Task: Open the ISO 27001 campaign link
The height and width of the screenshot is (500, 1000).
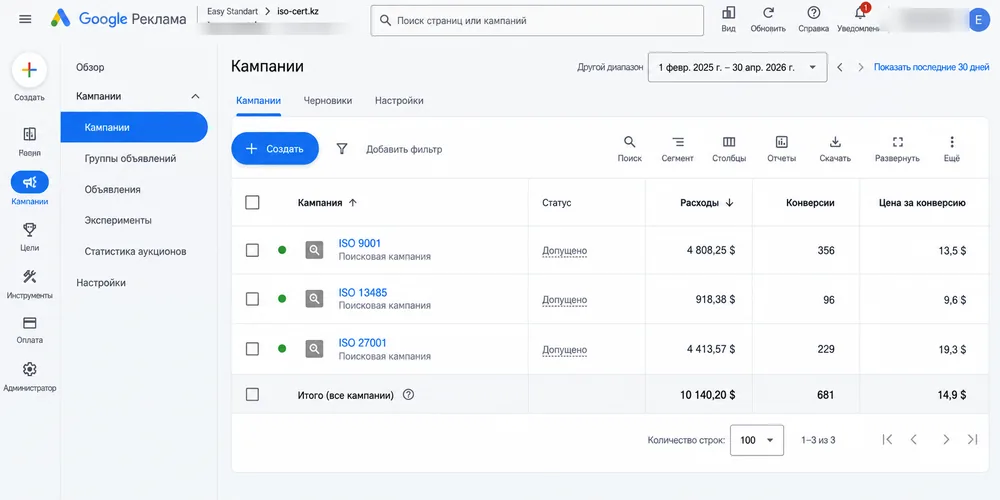Action: pyautogui.click(x=362, y=342)
